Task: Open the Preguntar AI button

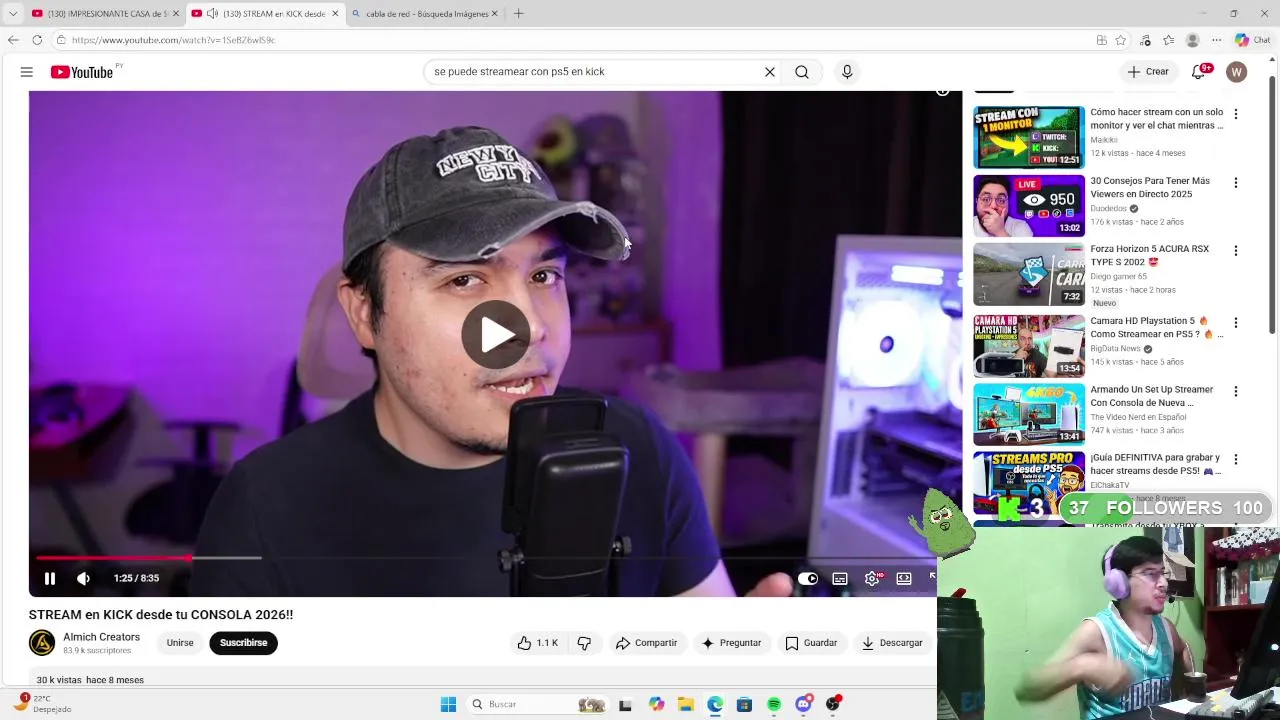Action: 731,643
